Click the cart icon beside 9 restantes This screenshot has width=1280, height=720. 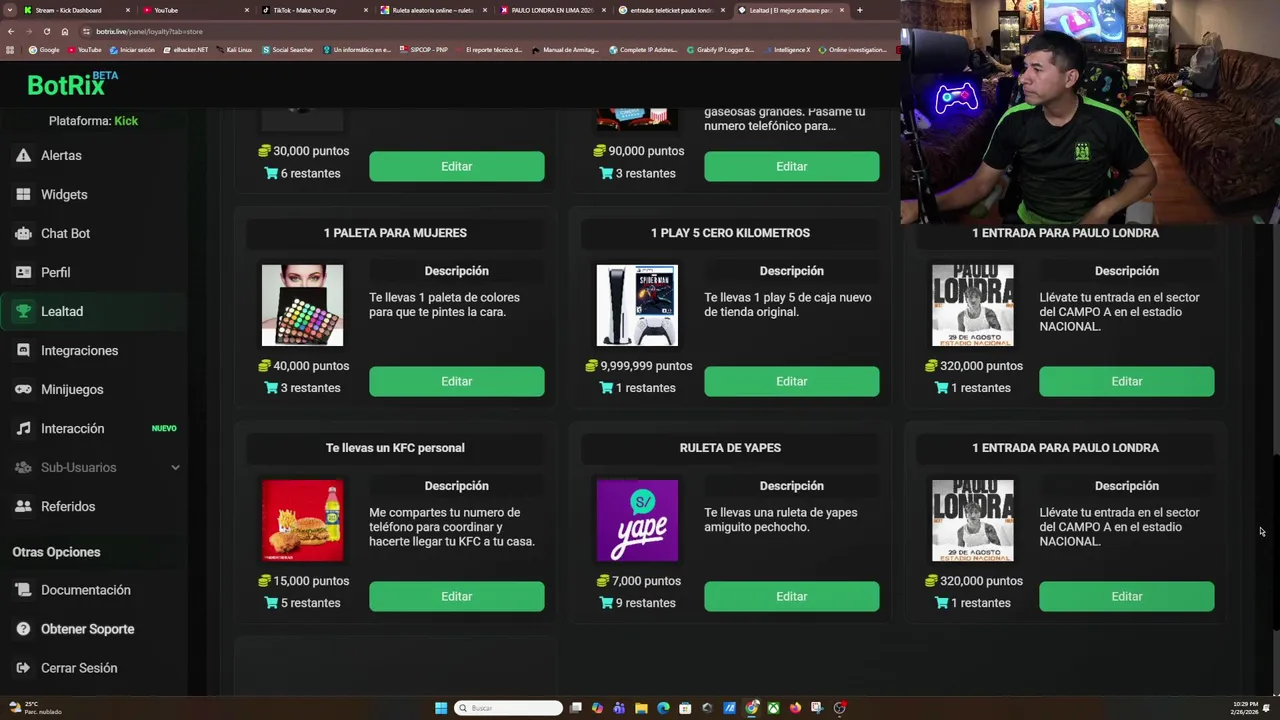click(x=606, y=603)
